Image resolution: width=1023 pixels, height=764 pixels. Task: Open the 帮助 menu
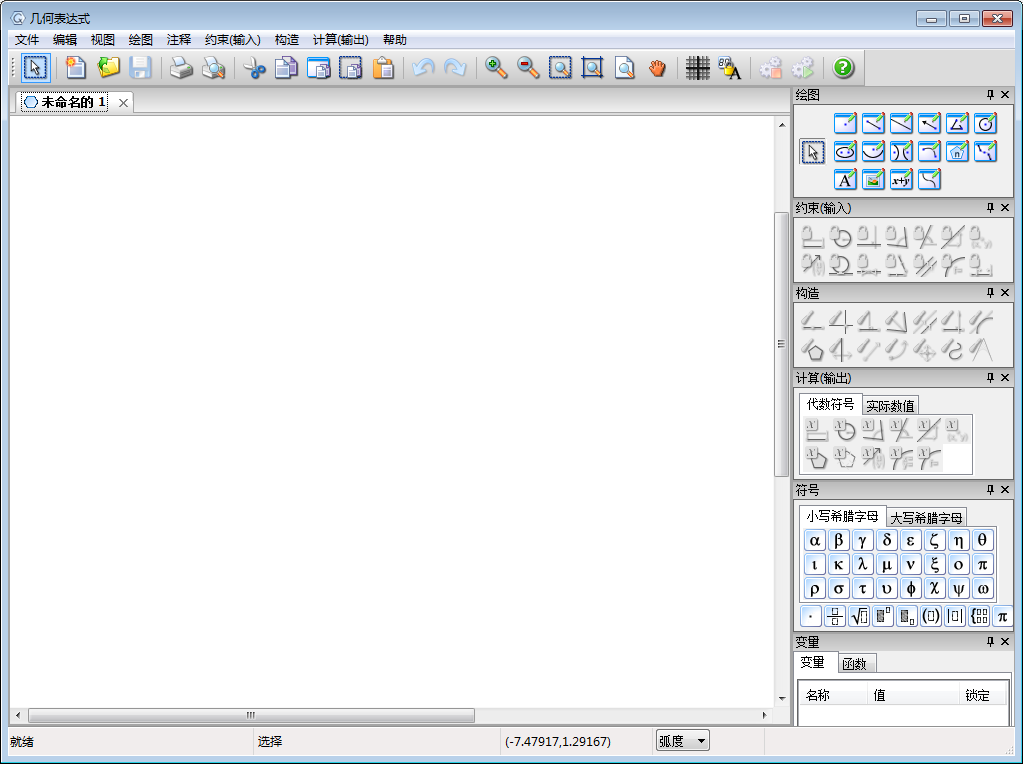click(x=395, y=40)
